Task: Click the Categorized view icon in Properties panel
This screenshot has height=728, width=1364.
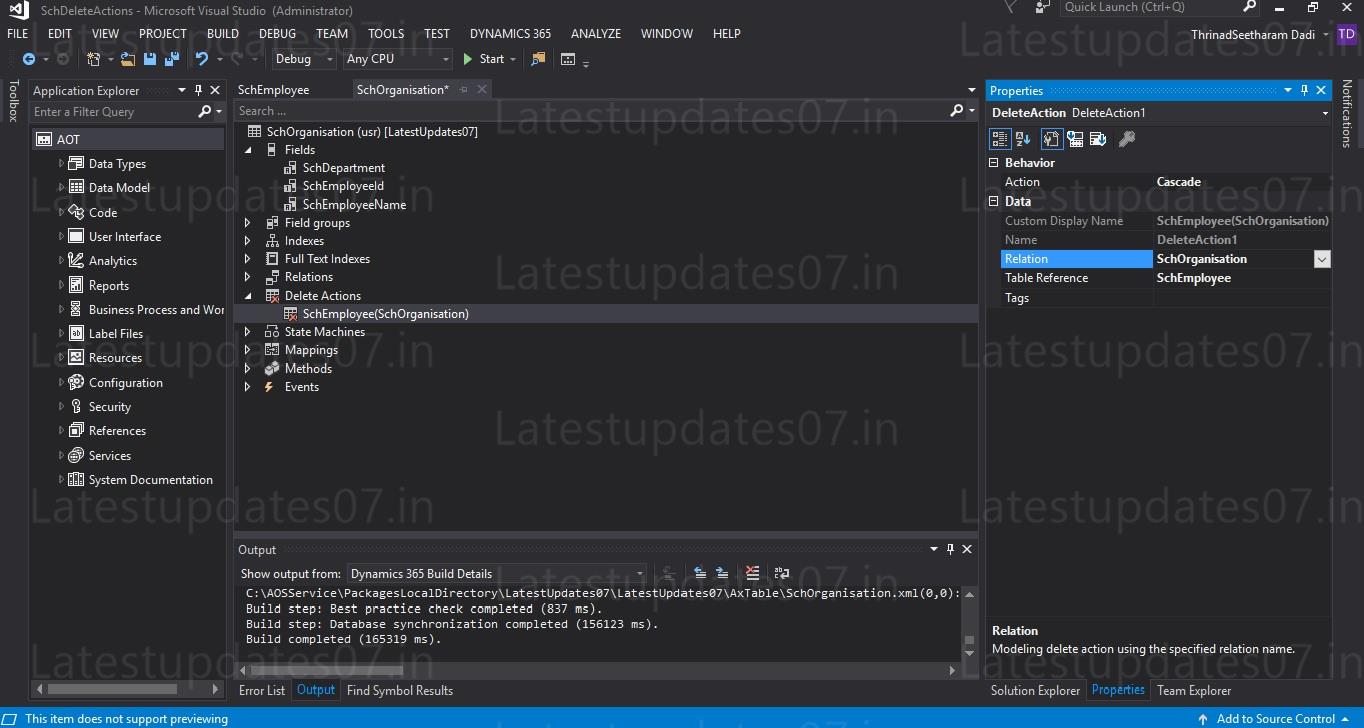Action: [x=999, y=139]
